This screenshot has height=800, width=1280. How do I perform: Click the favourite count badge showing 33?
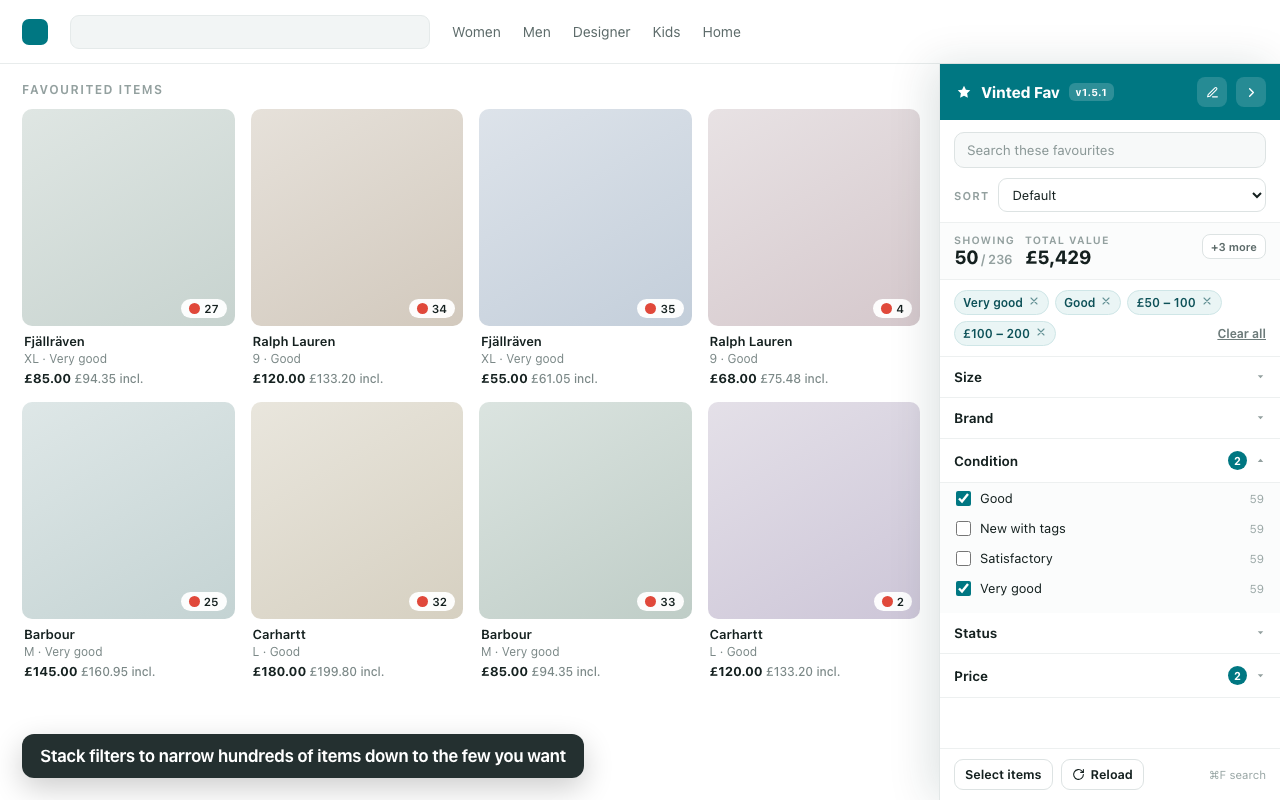pyautogui.click(x=660, y=602)
